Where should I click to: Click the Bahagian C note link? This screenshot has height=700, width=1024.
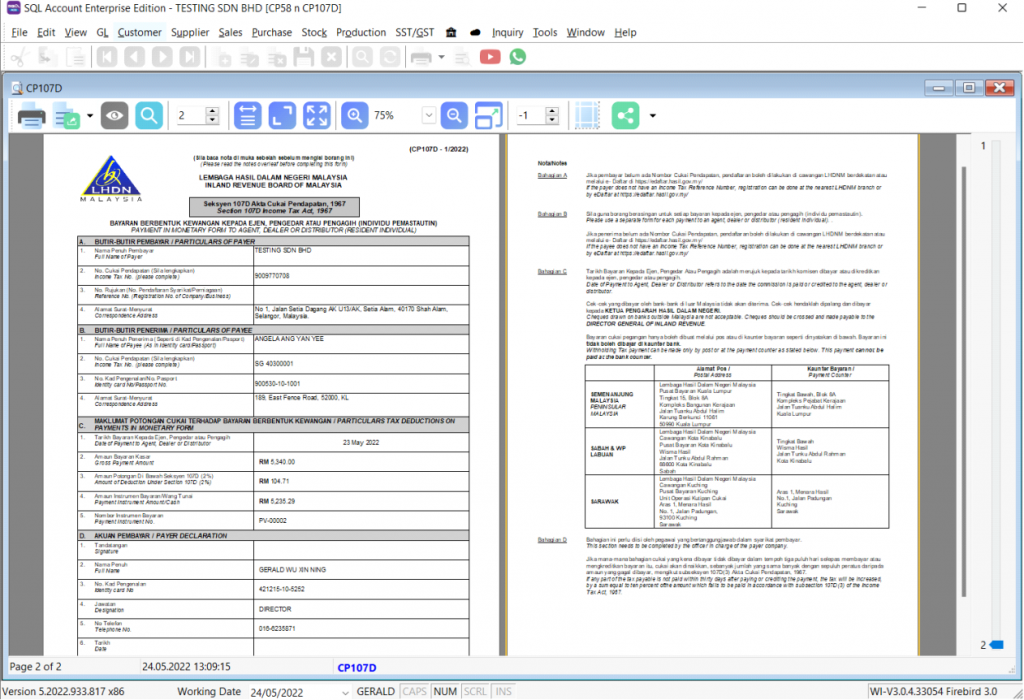552,272
